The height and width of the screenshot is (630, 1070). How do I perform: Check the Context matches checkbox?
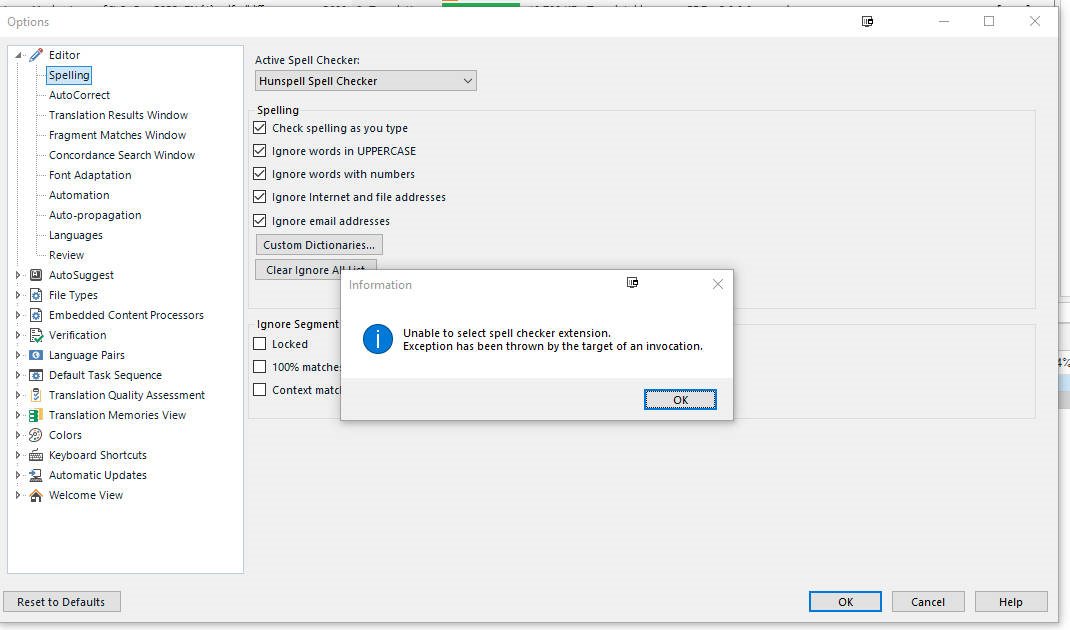pos(259,390)
